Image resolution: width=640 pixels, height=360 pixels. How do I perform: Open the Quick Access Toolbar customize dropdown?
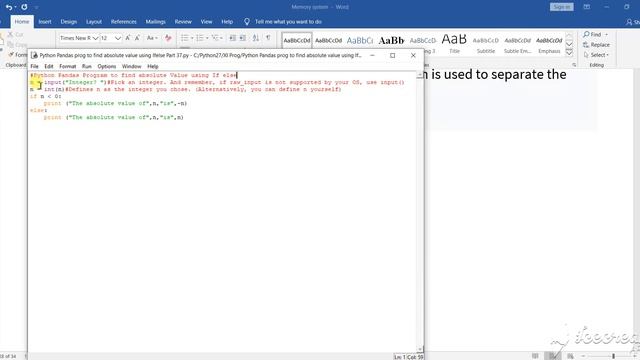click(36, 7)
